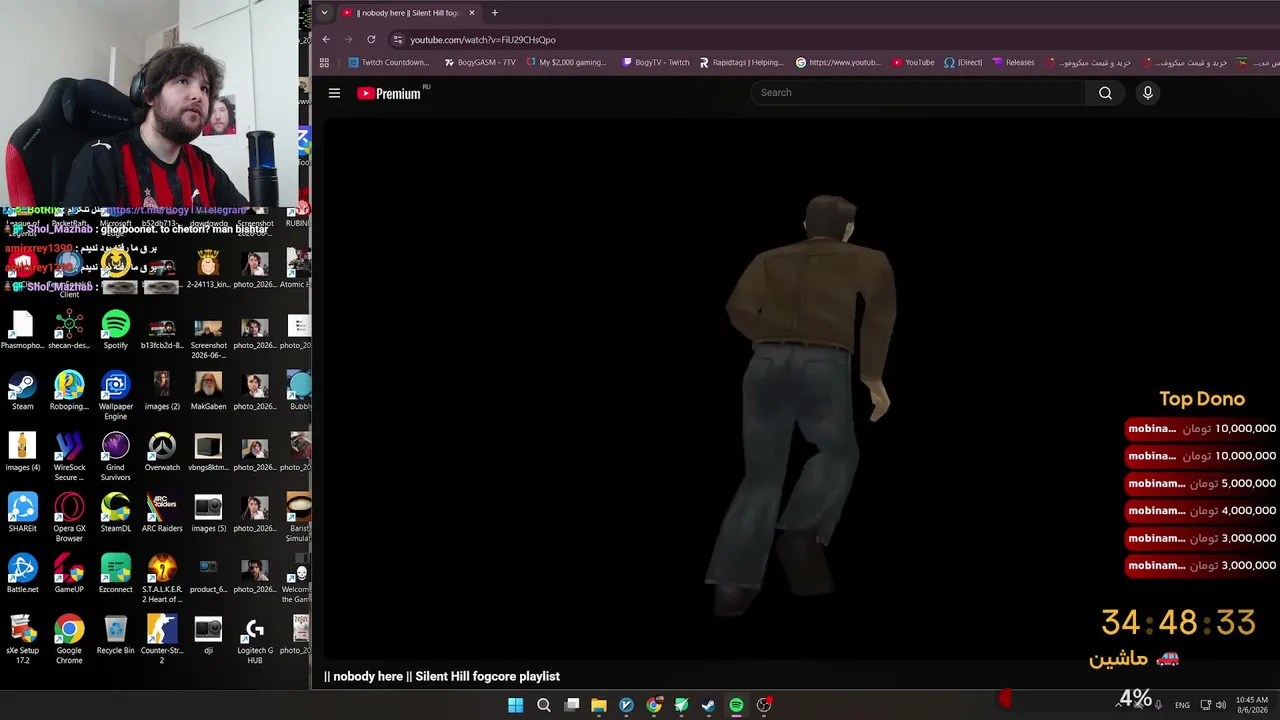Select the Opera GX Browser icon
1280x720 pixels.
click(x=69, y=518)
